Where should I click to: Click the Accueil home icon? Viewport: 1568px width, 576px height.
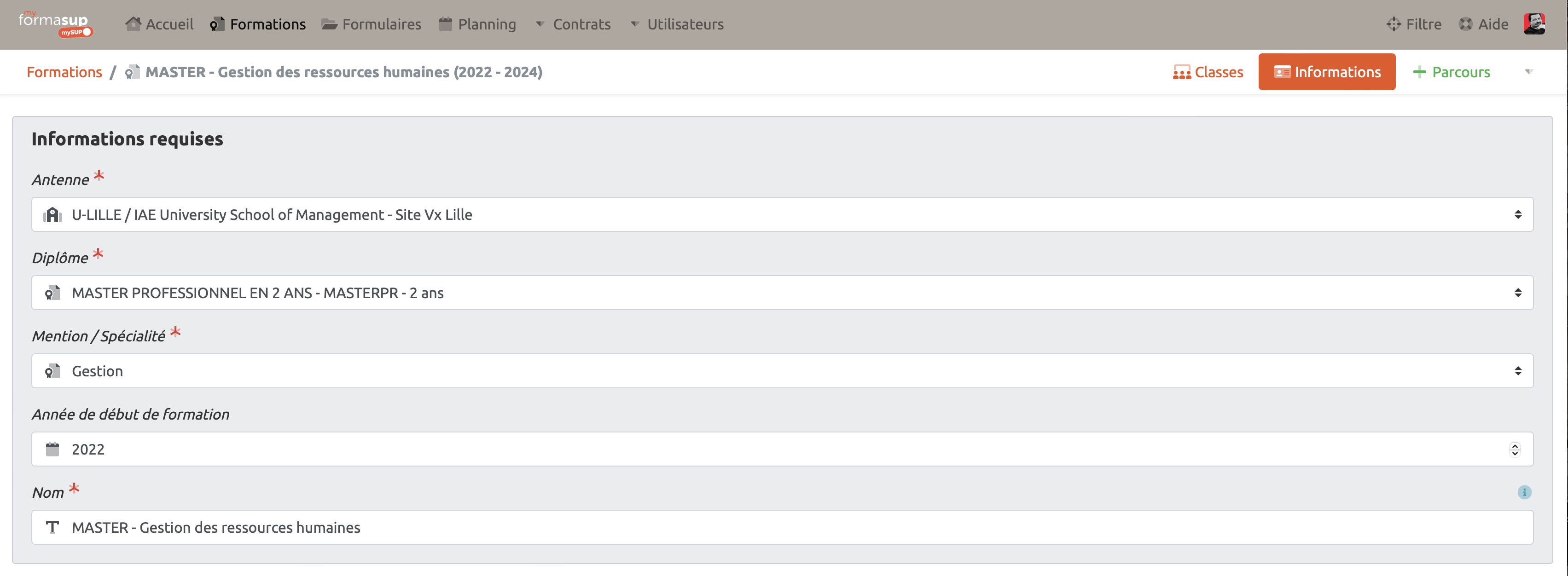(133, 24)
